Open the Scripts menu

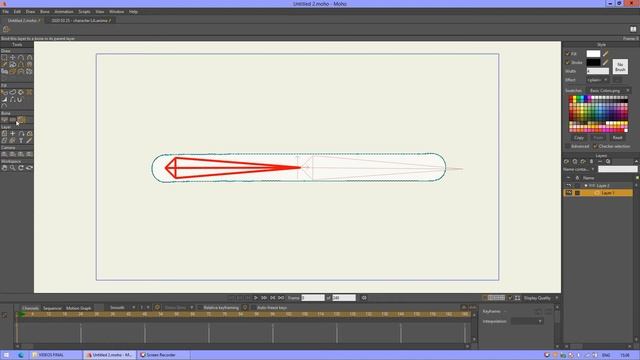click(x=84, y=12)
